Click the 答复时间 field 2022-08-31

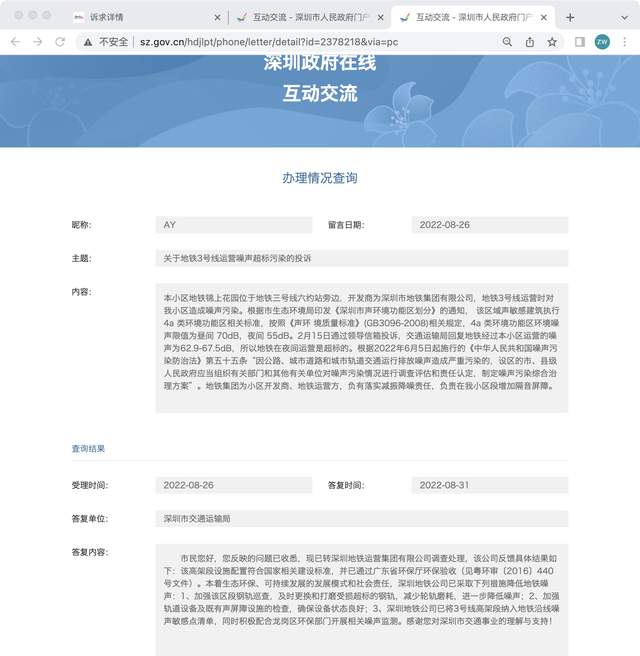point(490,485)
